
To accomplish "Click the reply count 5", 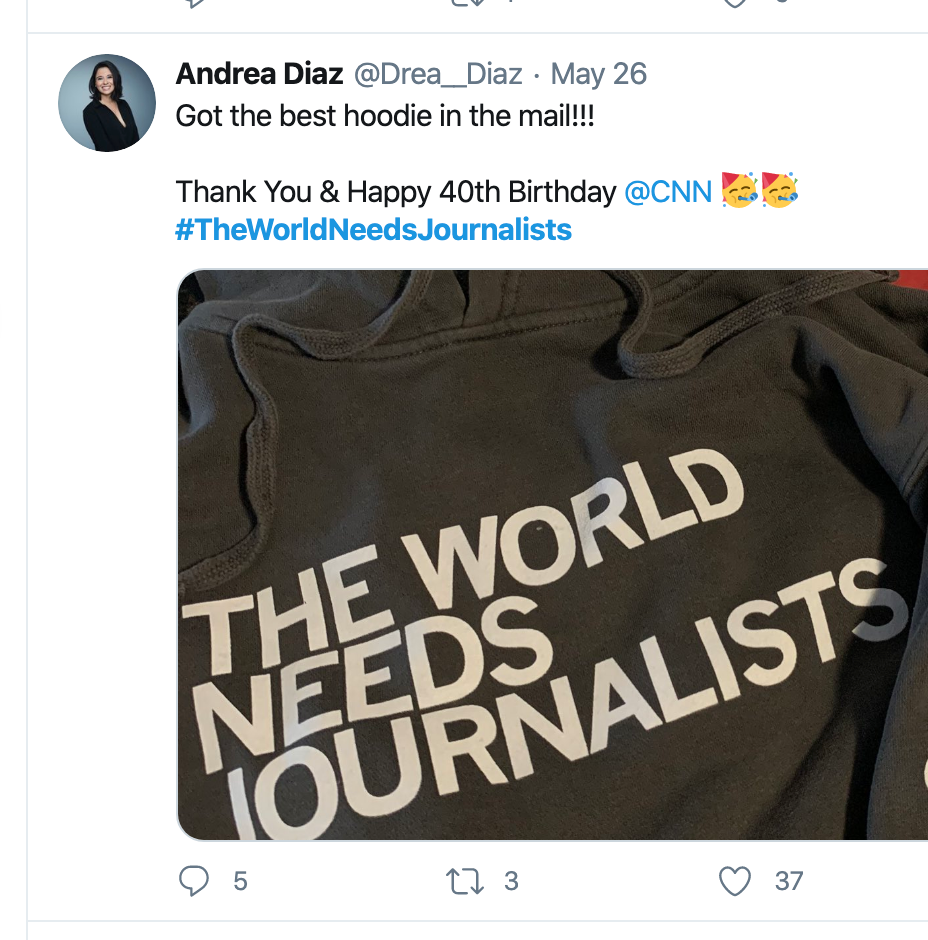I will tap(240, 881).
